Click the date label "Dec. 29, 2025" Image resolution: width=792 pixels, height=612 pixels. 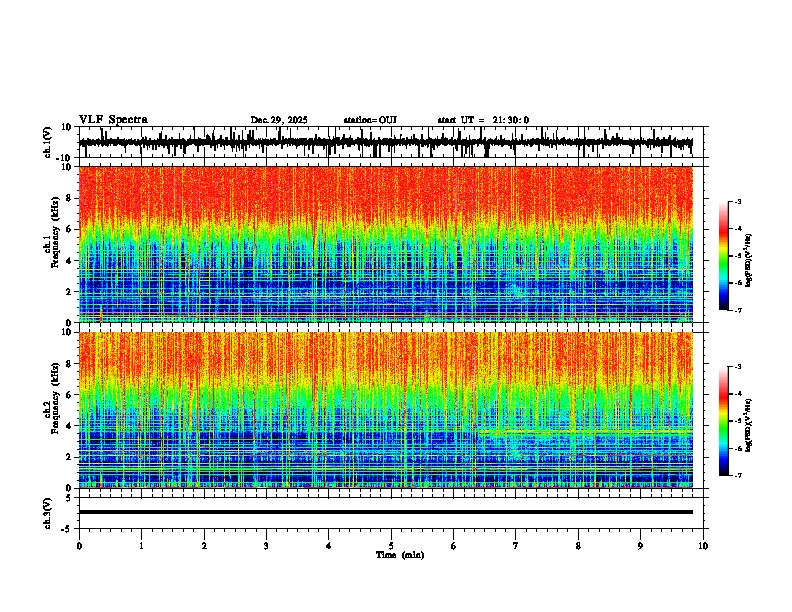(279, 120)
